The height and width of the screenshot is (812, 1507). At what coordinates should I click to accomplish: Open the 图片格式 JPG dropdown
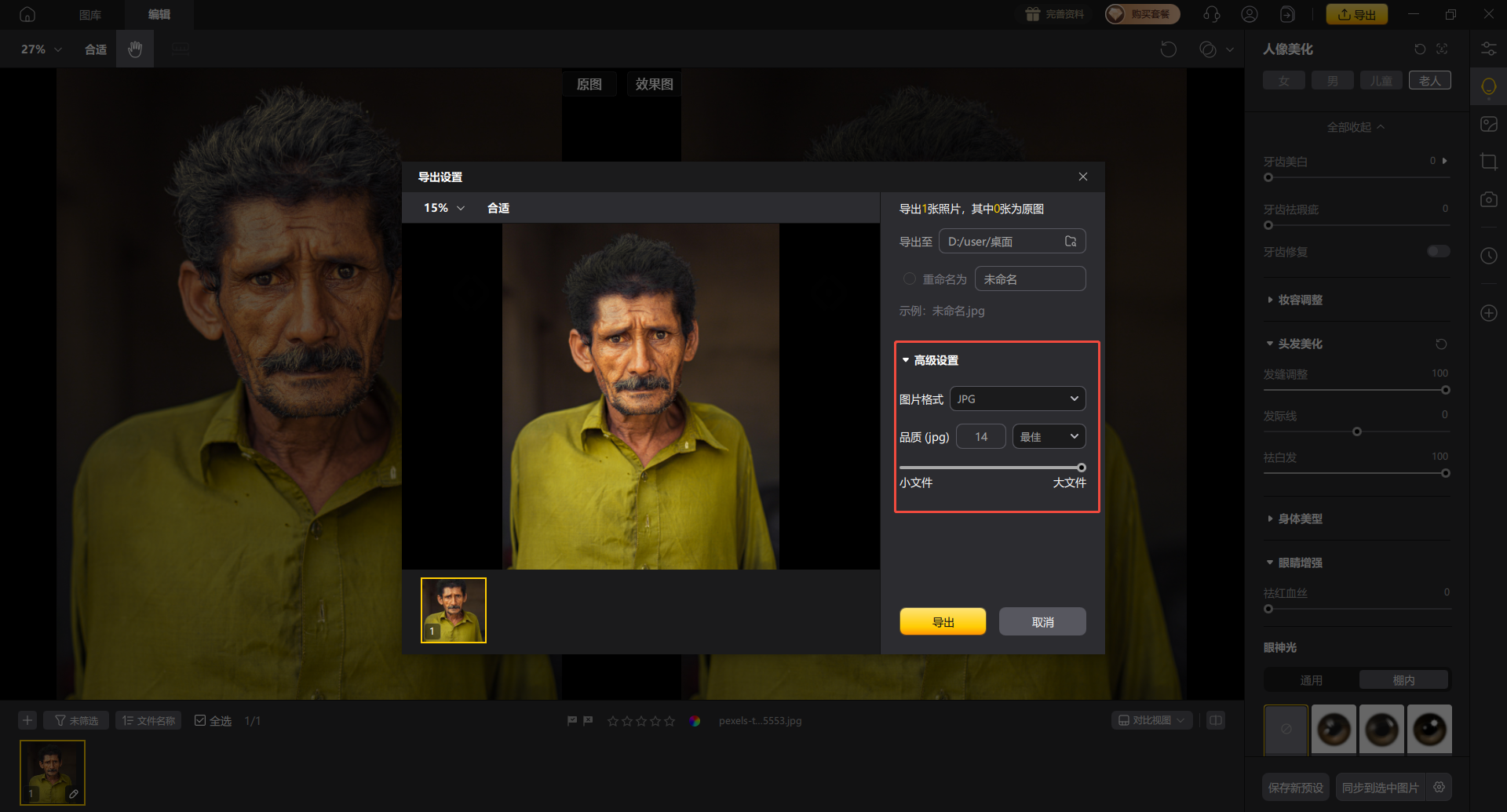(1017, 399)
